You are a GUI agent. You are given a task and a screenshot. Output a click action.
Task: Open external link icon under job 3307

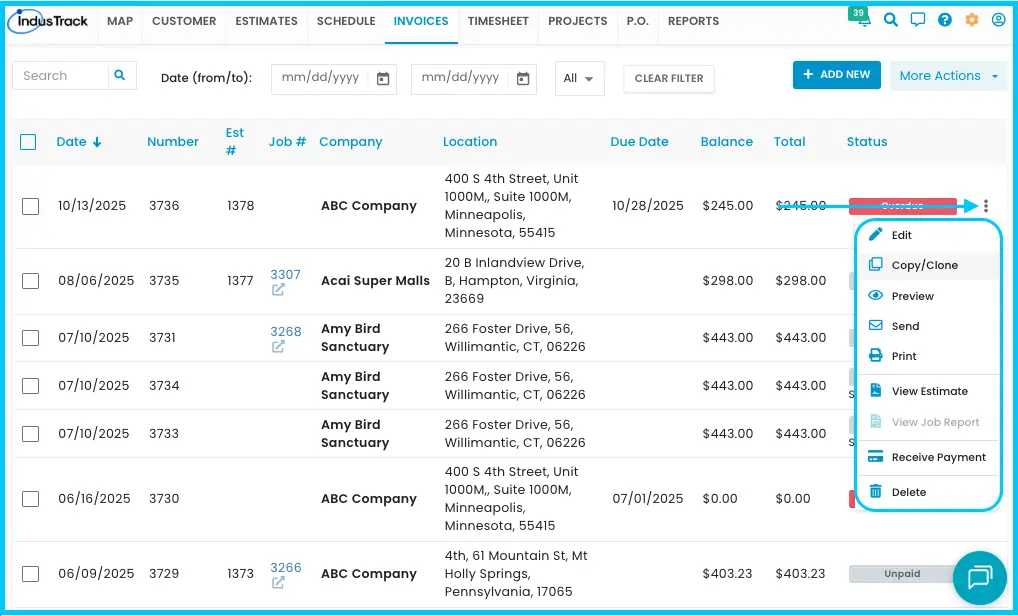coord(278,290)
